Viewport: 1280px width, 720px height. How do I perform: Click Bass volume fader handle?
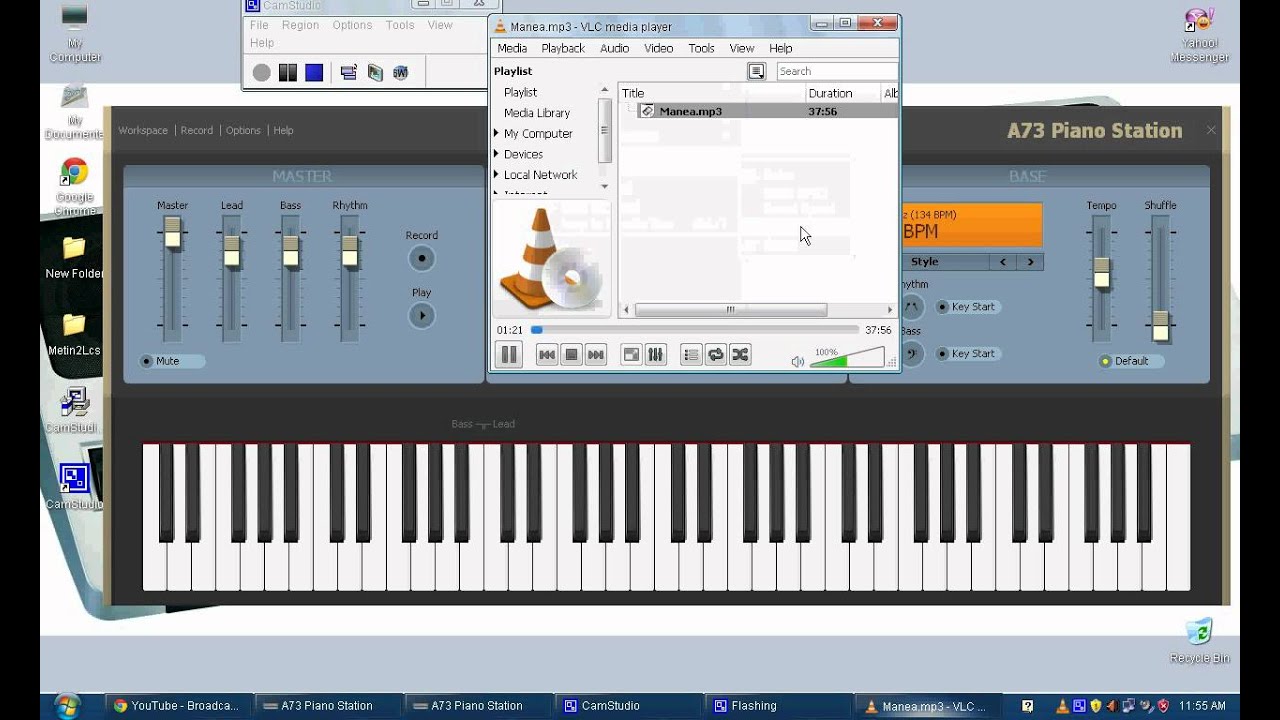290,251
